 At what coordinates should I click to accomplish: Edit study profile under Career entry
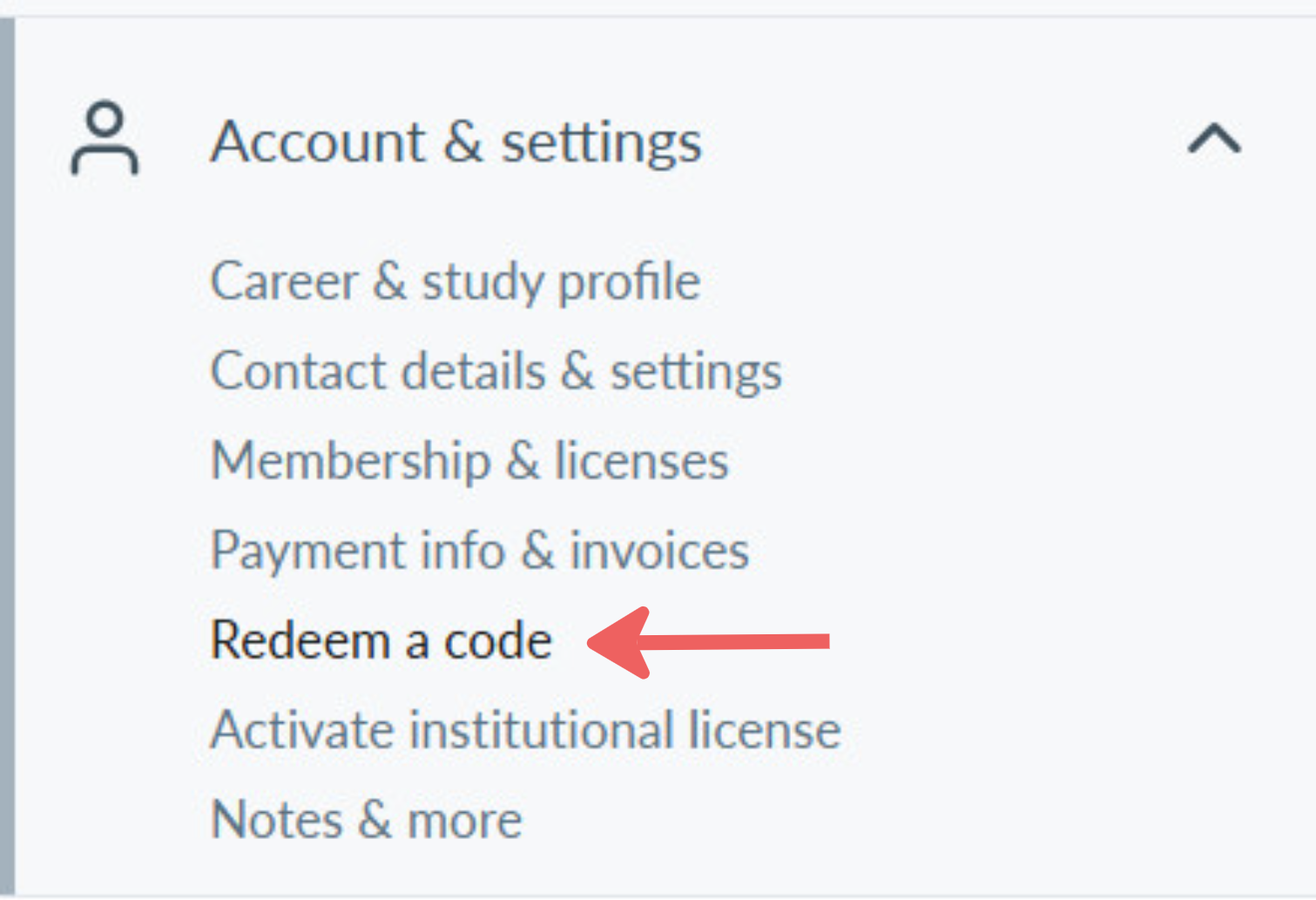456,282
